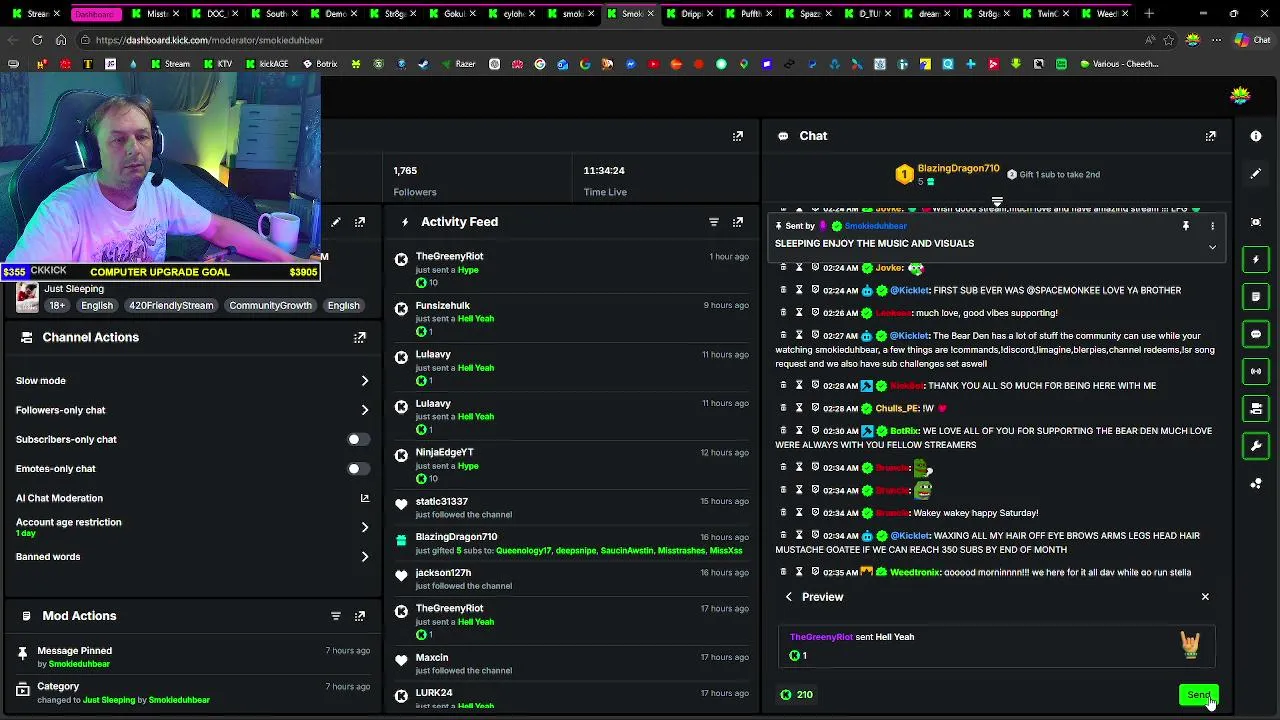Open Smokieduhbear link under Message Pinned
This screenshot has width=1280, height=720.
(79, 664)
